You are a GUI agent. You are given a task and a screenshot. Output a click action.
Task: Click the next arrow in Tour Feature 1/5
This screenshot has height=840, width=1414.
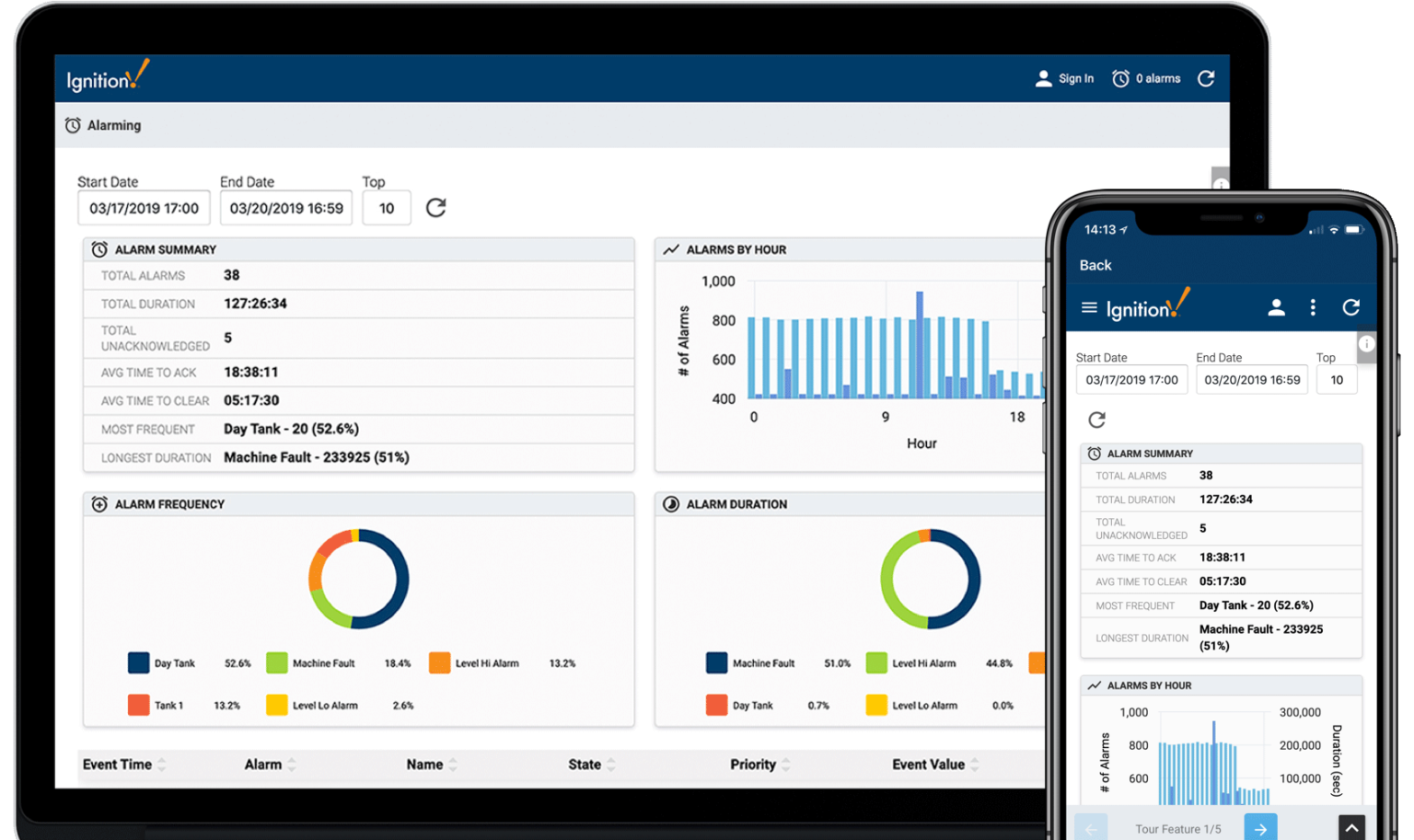coord(1261,827)
